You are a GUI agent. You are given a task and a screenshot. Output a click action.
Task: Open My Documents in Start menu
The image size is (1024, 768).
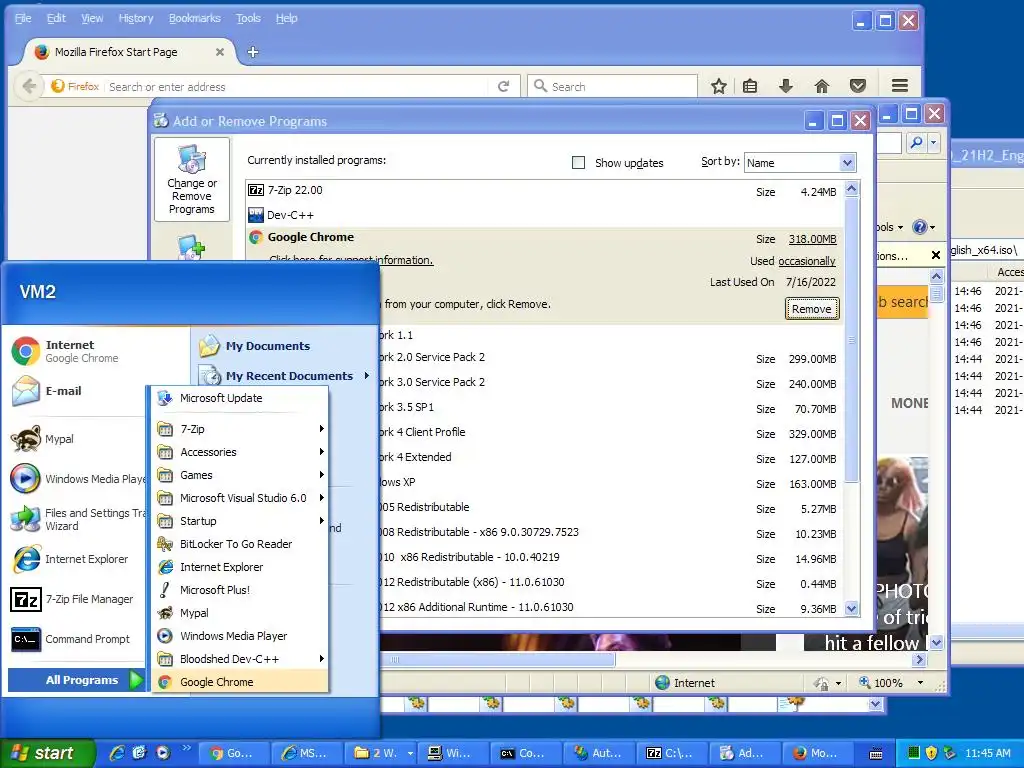click(x=255, y=346)
